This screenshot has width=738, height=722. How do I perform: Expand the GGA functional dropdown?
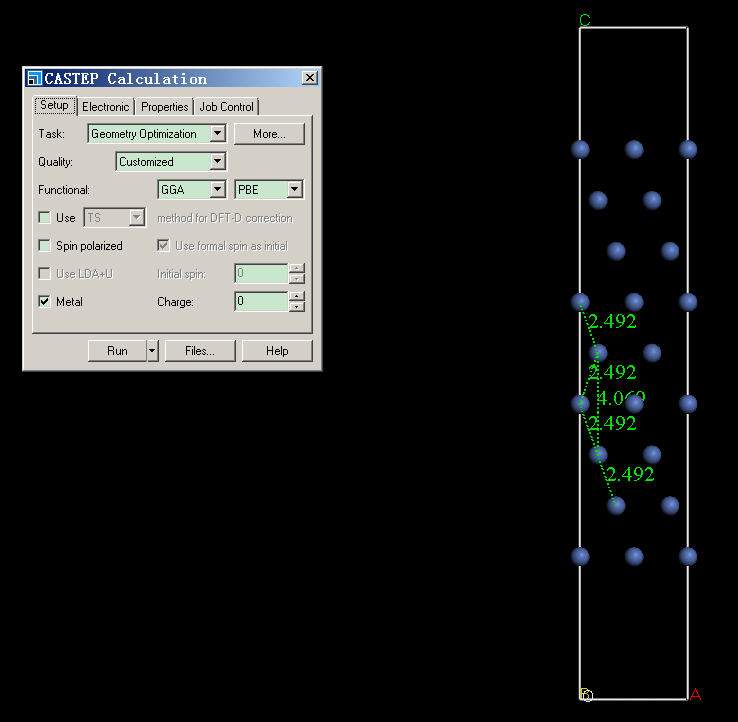[217, 189]
